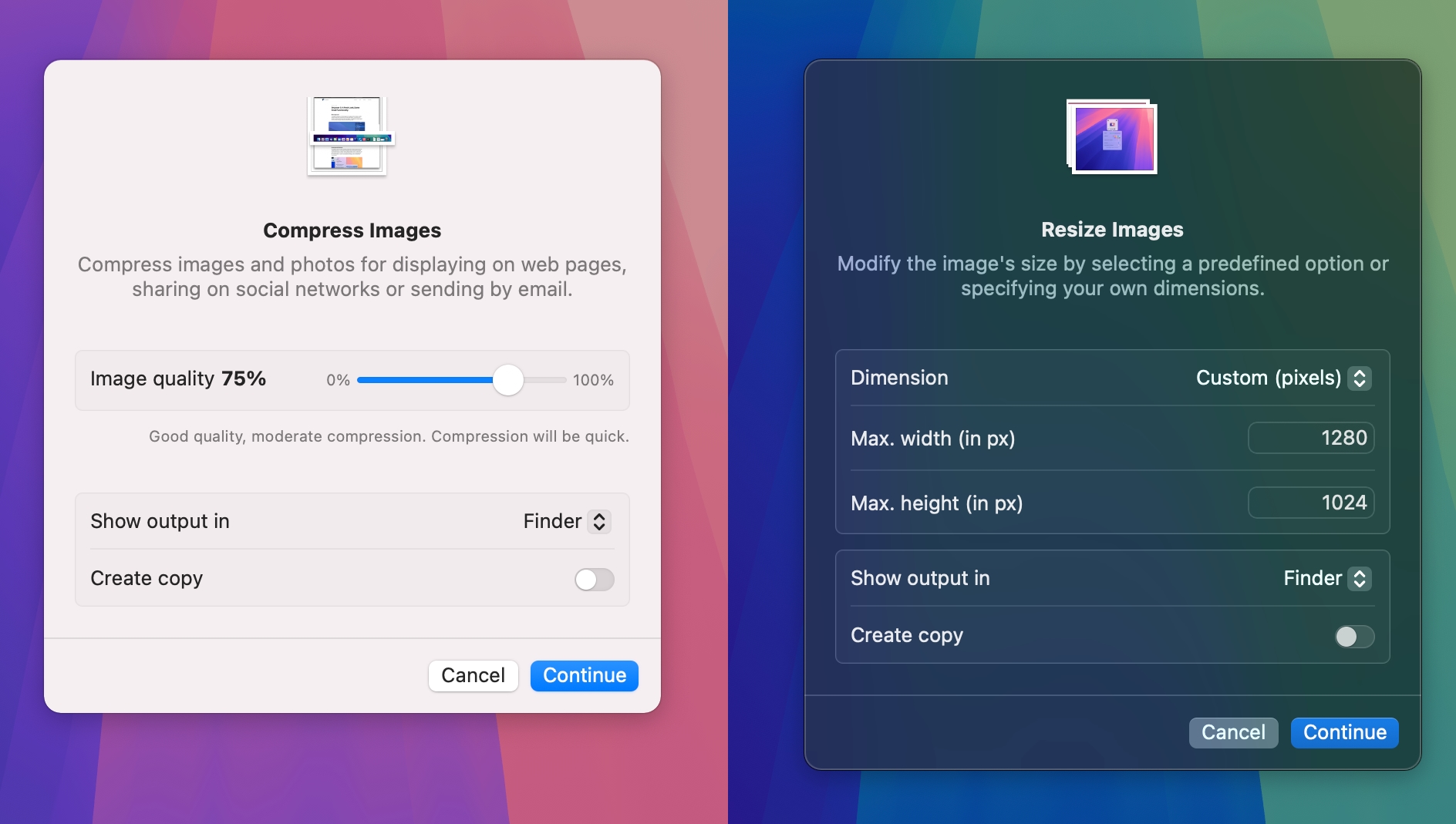Click the Max. width field showing 1280
The width and height of the screenshot is (1456, 824).
(x=1311, y=438)
